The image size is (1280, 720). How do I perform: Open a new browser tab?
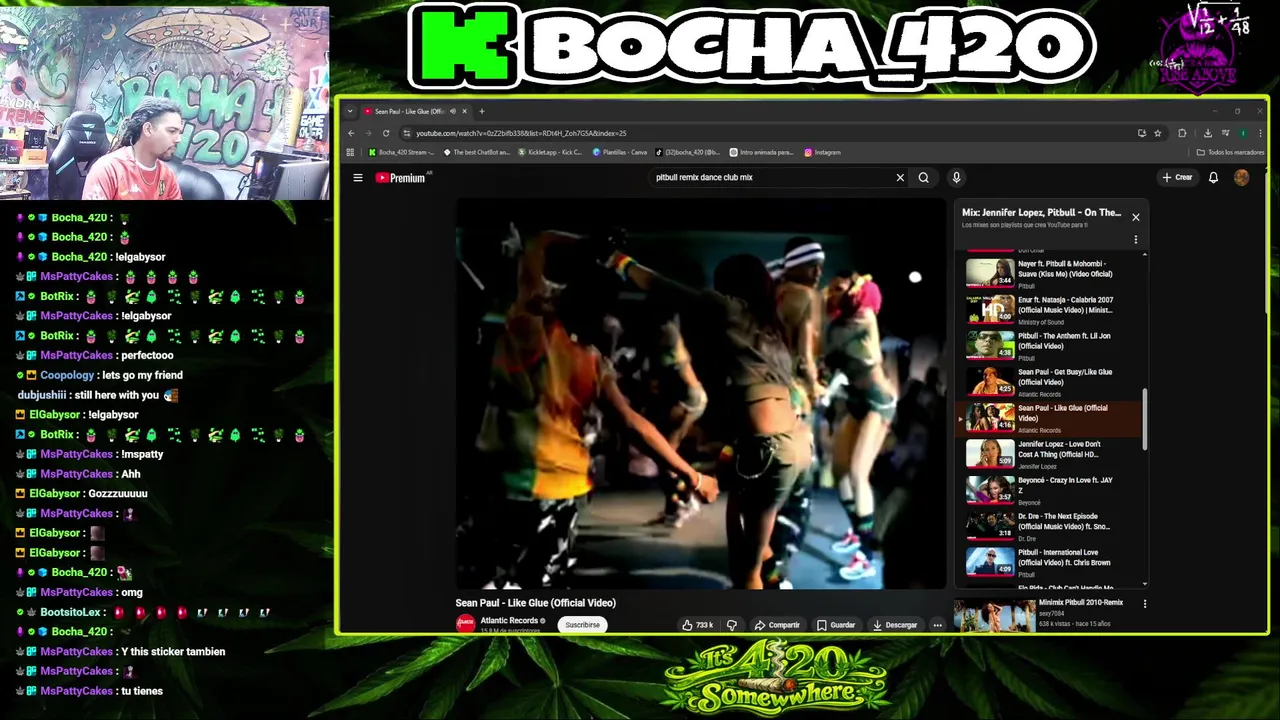[482, 111]
